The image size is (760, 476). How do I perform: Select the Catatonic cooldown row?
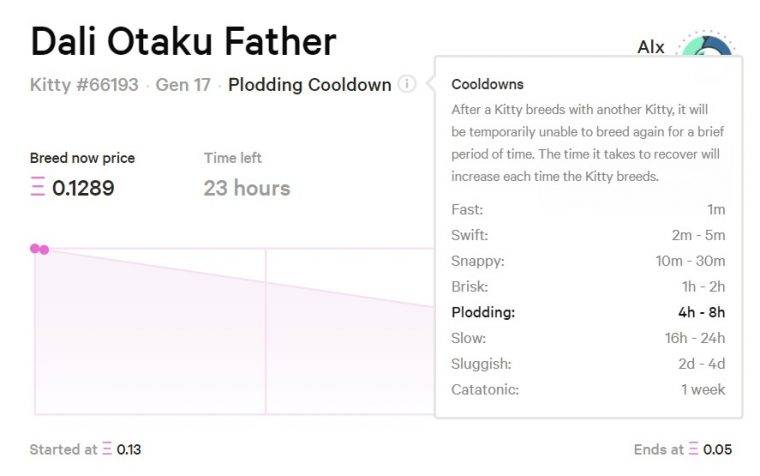588,389
